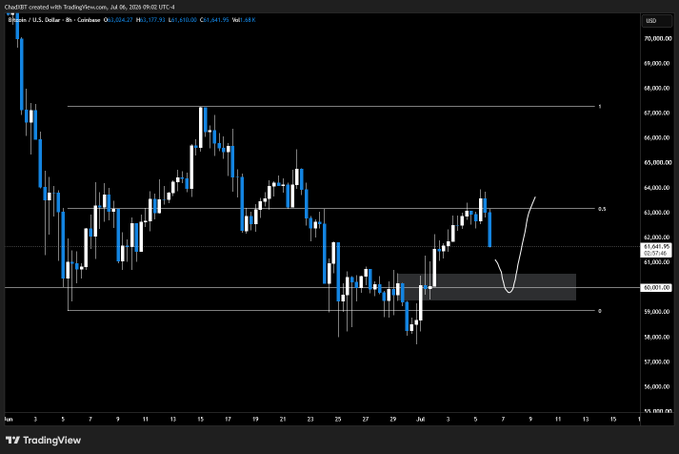Image resolution: width=679 pixels, height=454 pixels.
Task: Click the Bitcoin / U.S. Dollar symbol title
Action: coord(34,20)
